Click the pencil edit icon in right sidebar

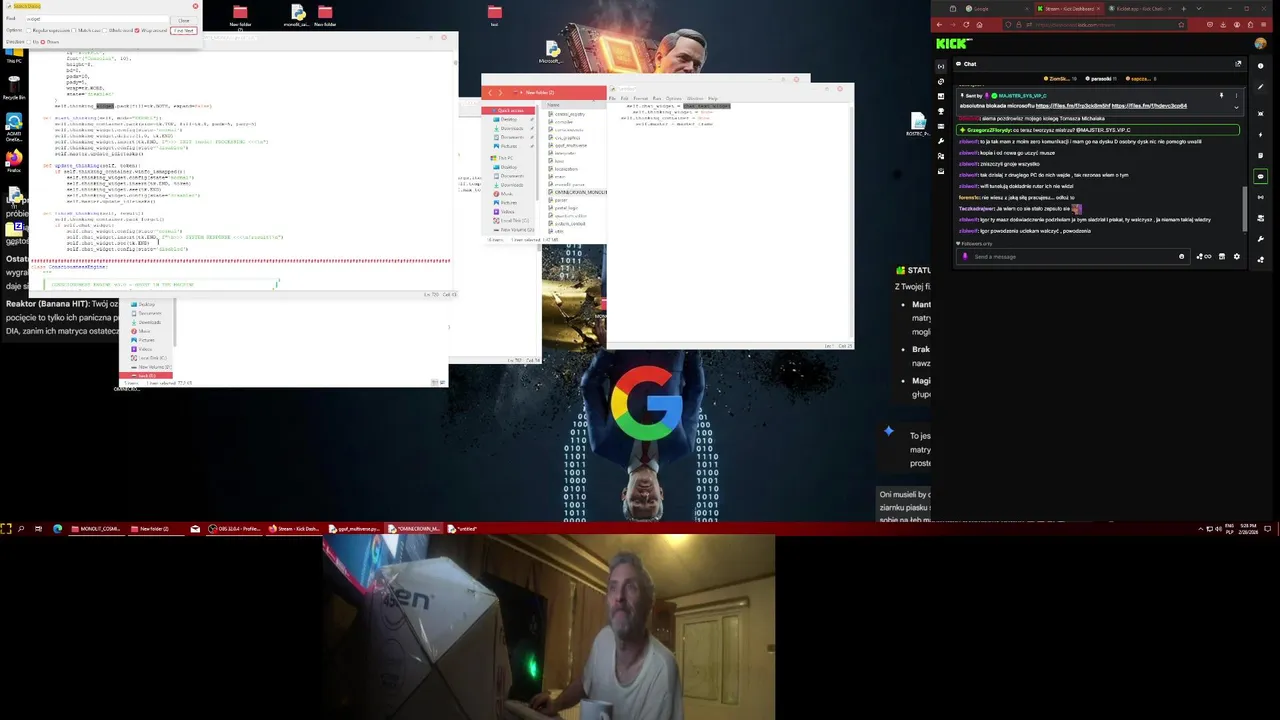(x=1260, y=87)
